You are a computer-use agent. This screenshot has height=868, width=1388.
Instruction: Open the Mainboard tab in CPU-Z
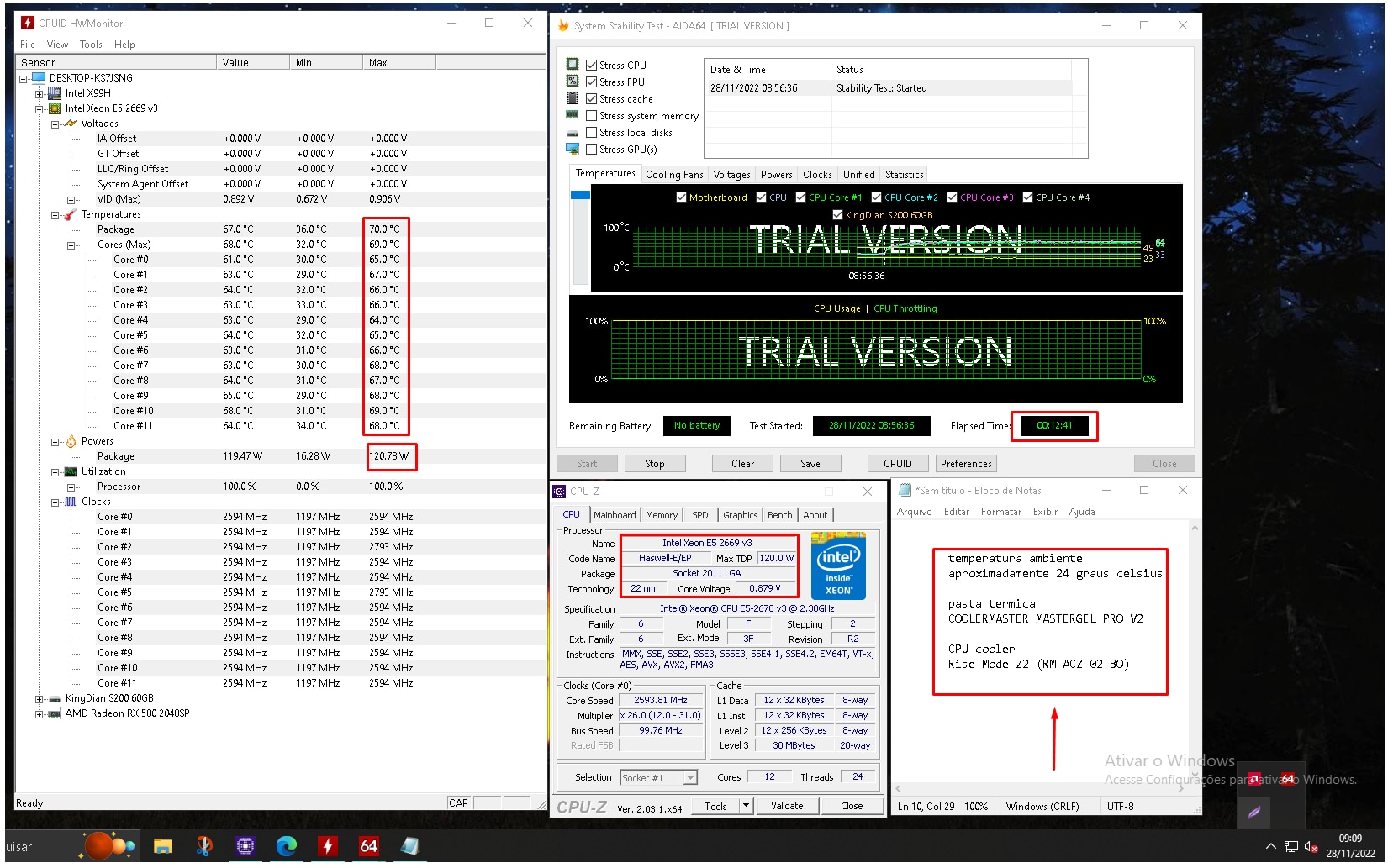coord(615,515)
